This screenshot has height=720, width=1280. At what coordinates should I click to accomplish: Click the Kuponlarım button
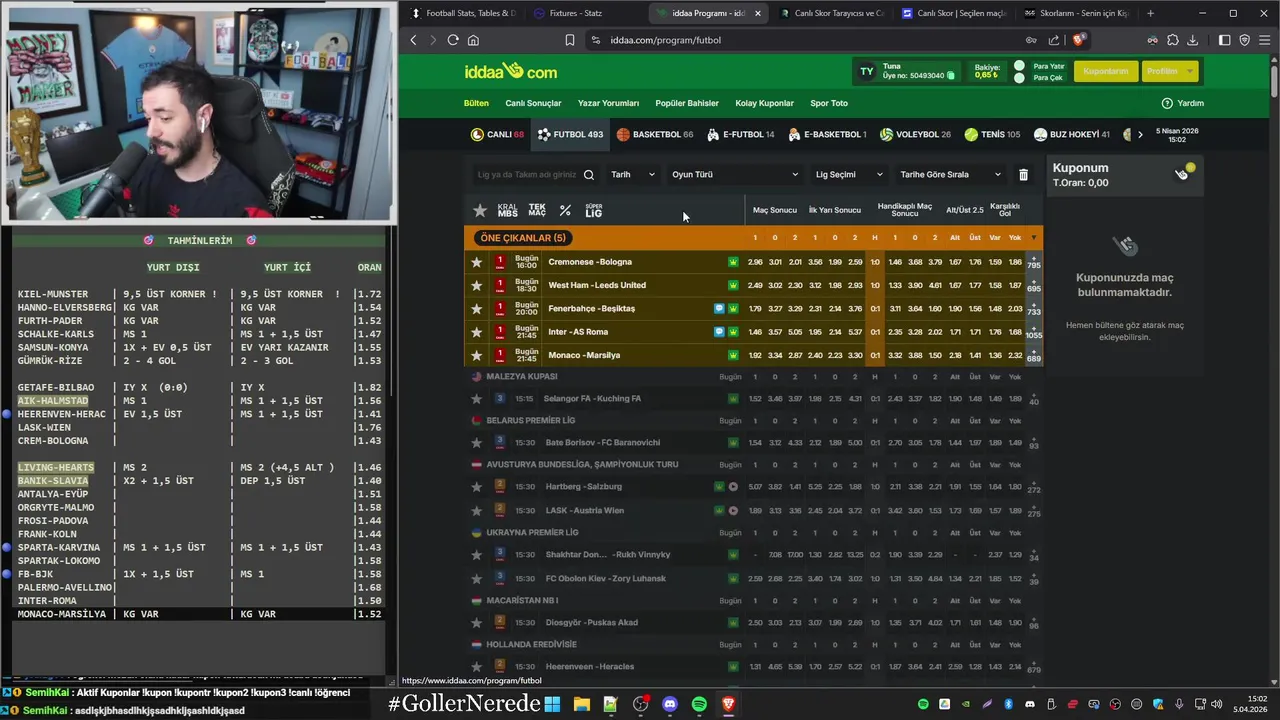click(1105, 71)
